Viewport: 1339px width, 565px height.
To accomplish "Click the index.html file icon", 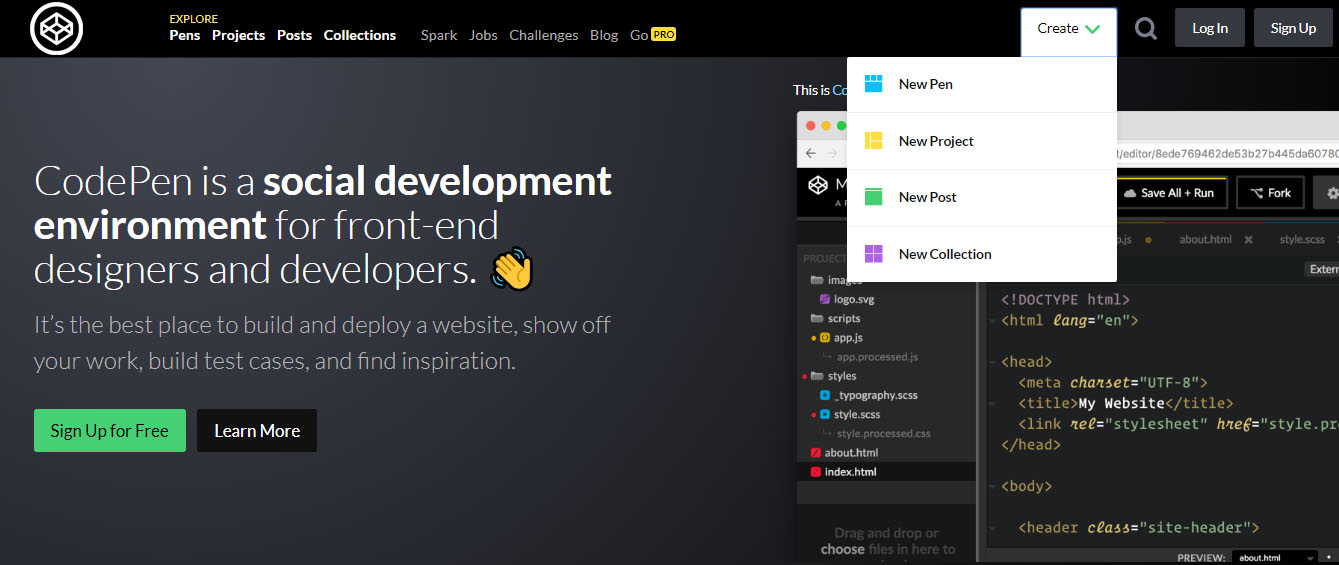I will [816, 472].
